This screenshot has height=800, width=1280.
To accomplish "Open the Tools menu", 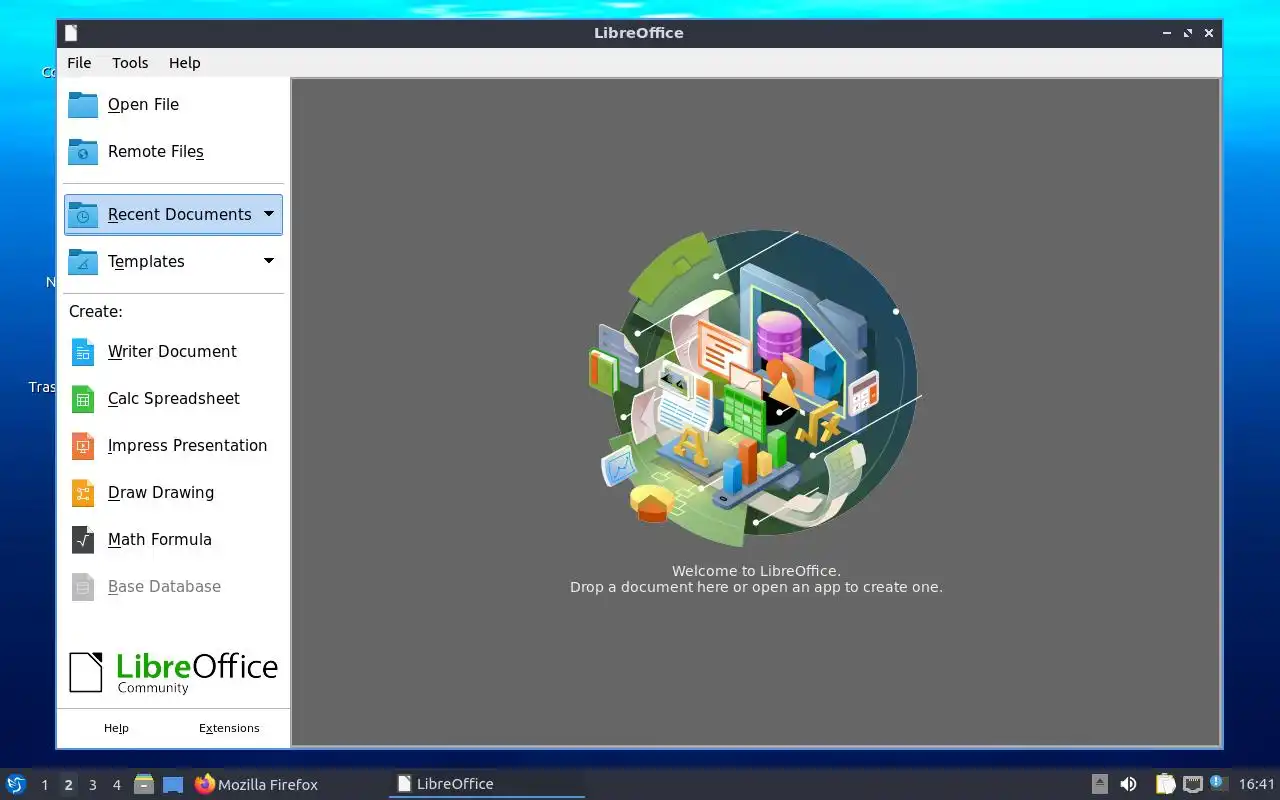I will tap(130, 62).
